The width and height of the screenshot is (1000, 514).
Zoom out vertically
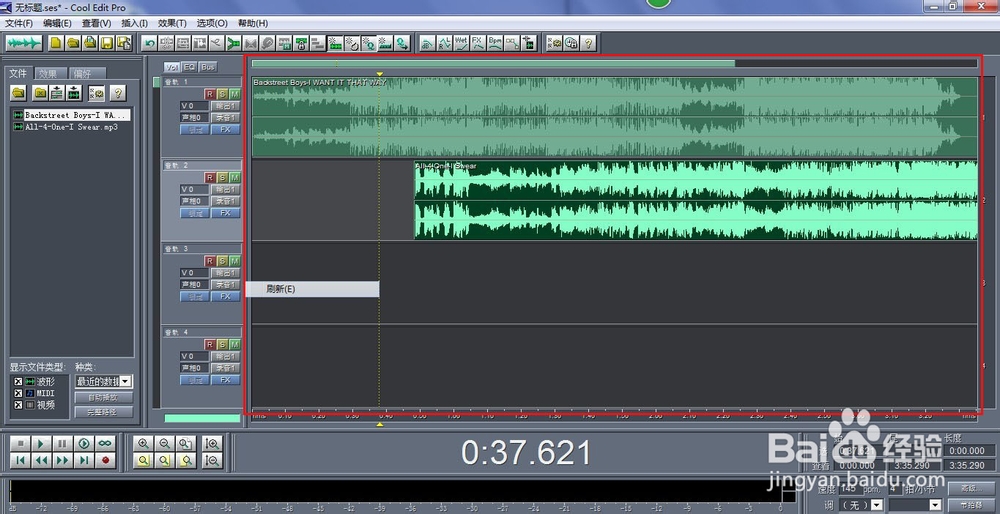point(212,460)
